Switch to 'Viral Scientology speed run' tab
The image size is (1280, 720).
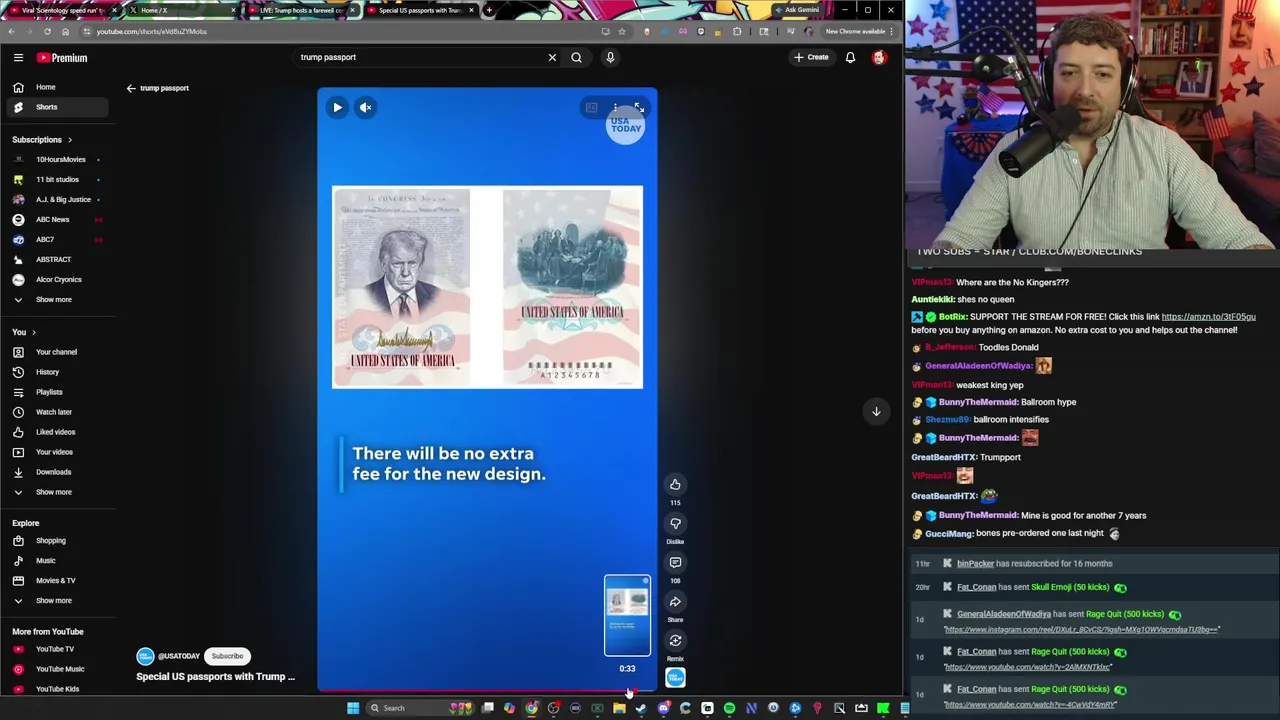pos(62,10)
